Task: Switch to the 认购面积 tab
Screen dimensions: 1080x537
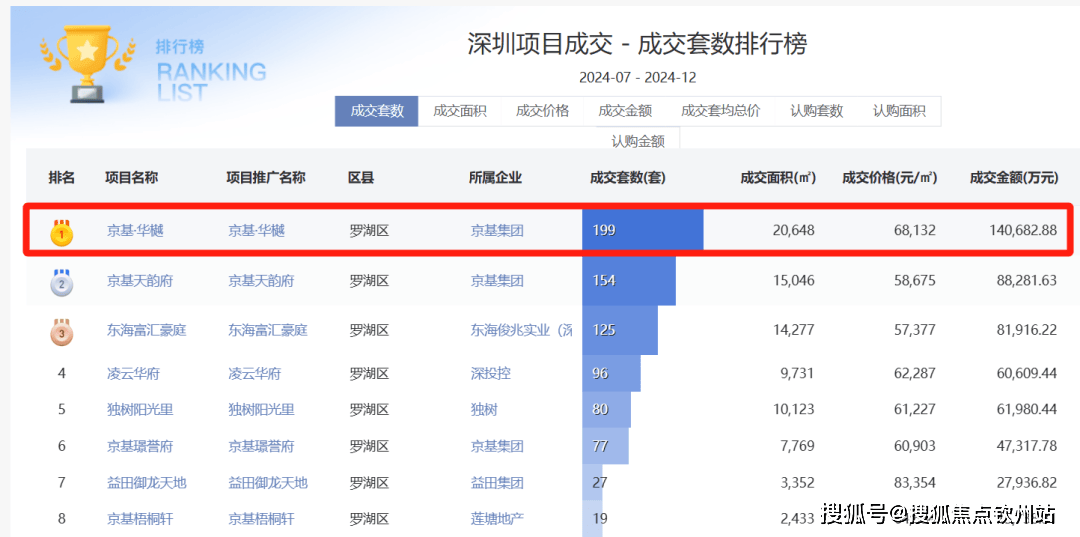Action: [x=900, y=111]
